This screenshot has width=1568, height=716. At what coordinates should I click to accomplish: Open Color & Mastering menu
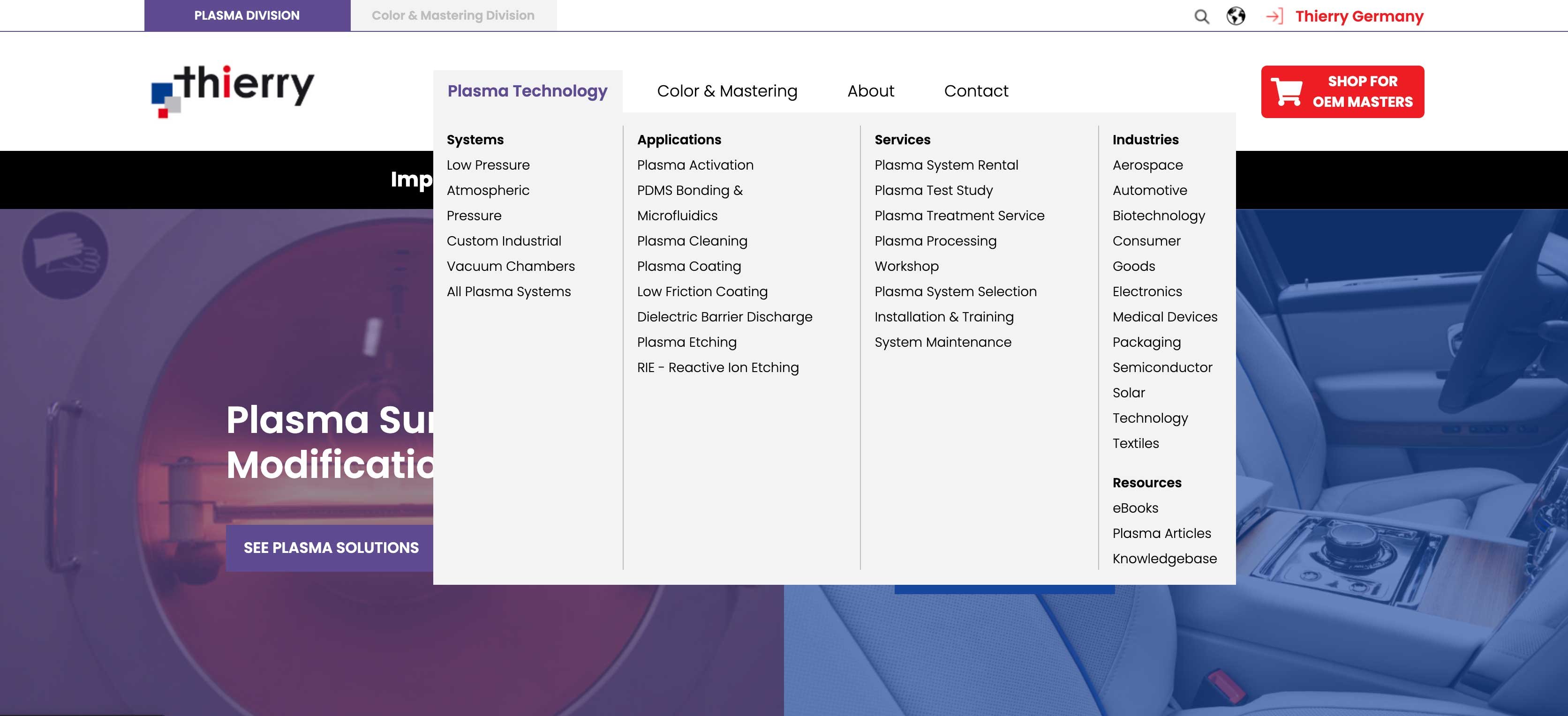click(727, 90)
